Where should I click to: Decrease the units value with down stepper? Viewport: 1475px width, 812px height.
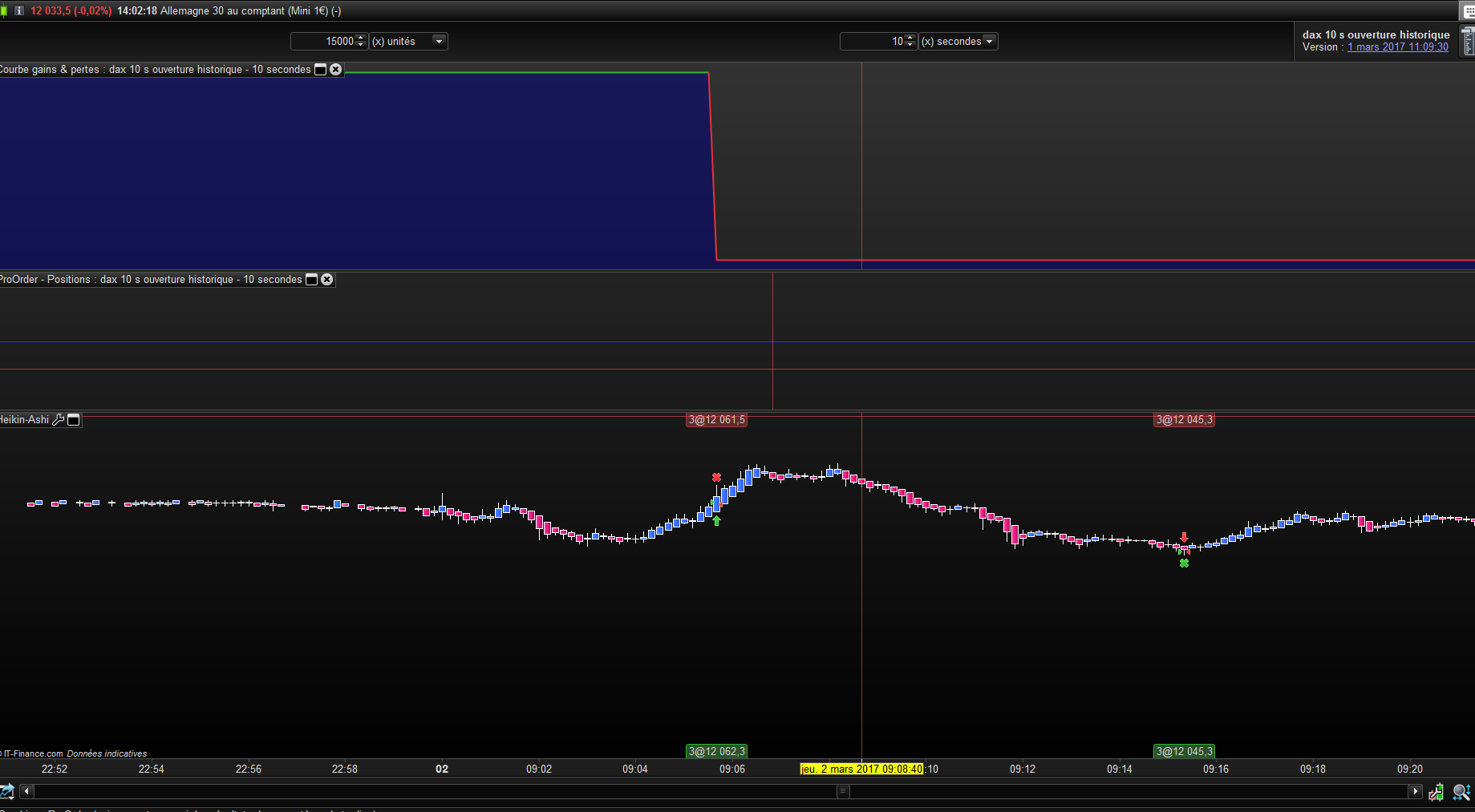pos(361,45)
